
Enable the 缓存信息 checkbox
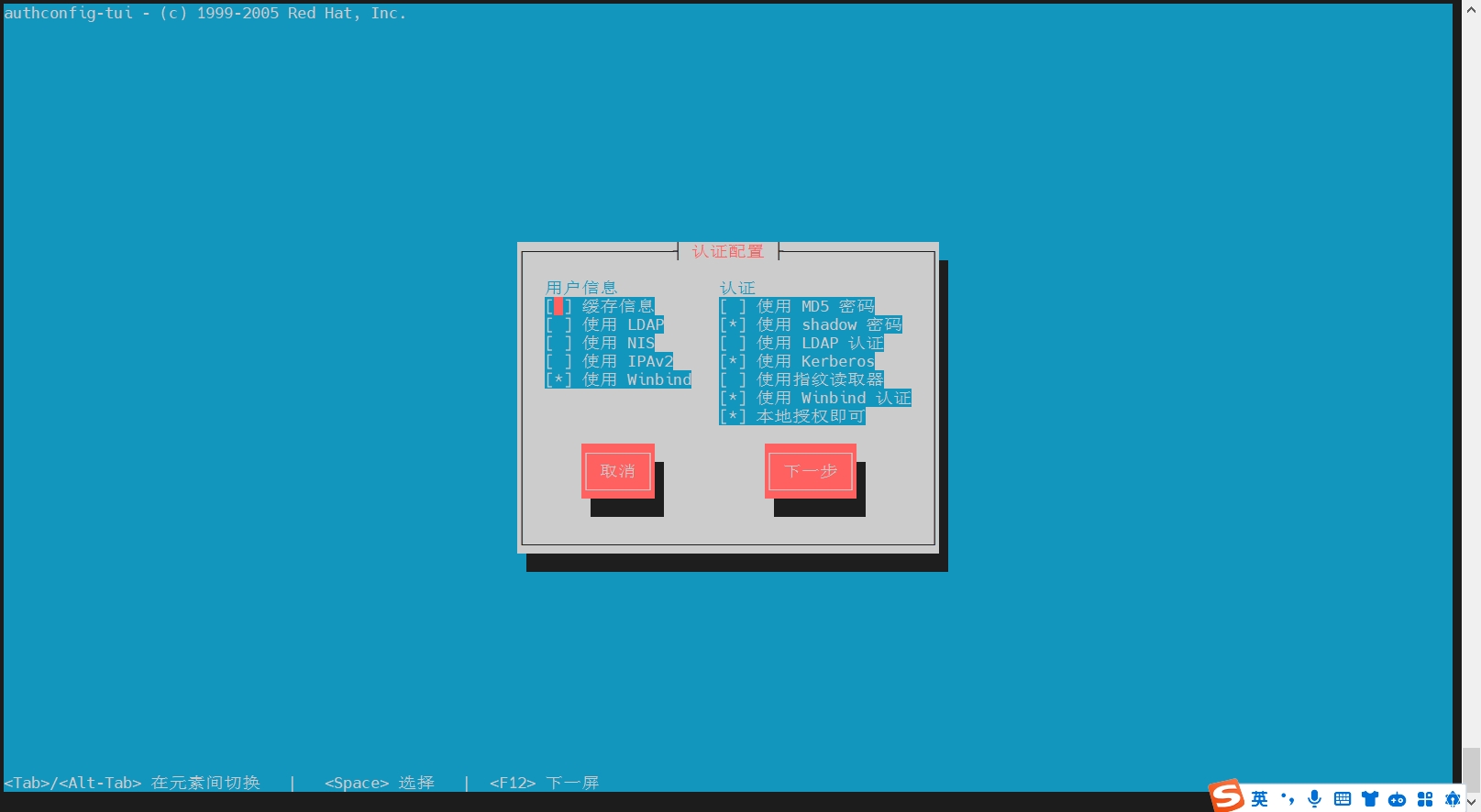pos(558,306)
